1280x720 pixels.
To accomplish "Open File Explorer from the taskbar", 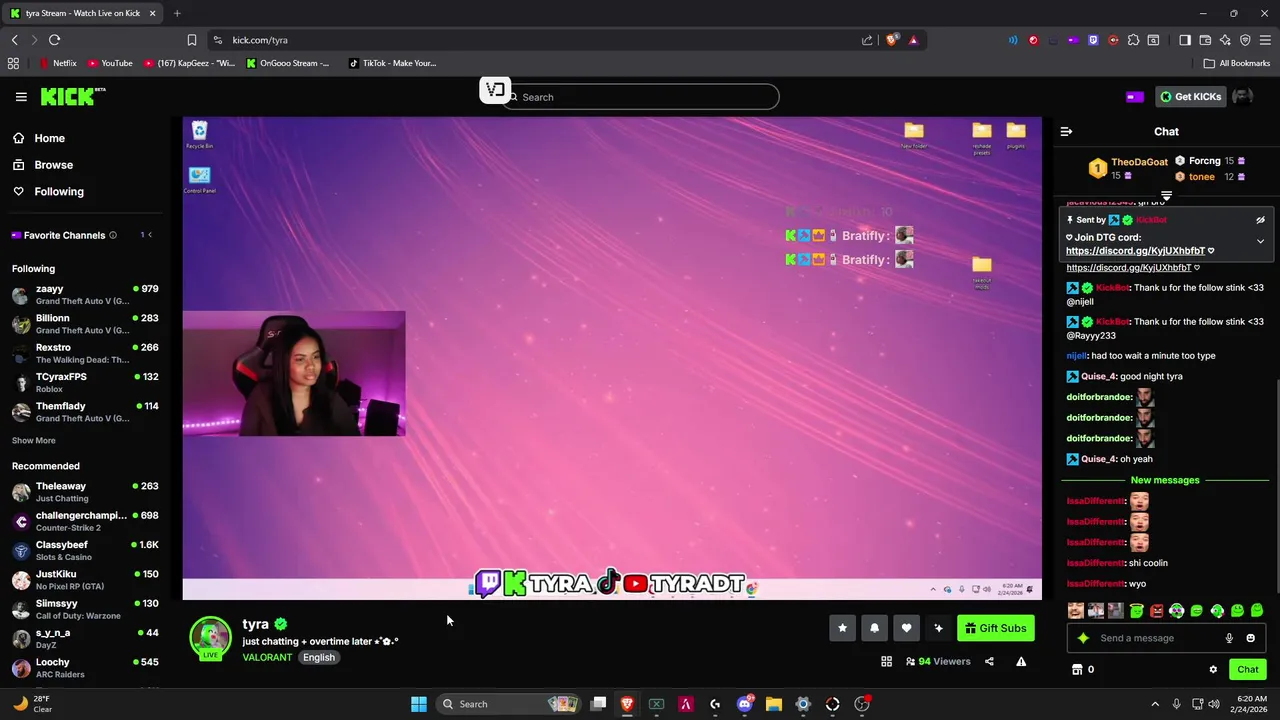I will tap(773, 704).
